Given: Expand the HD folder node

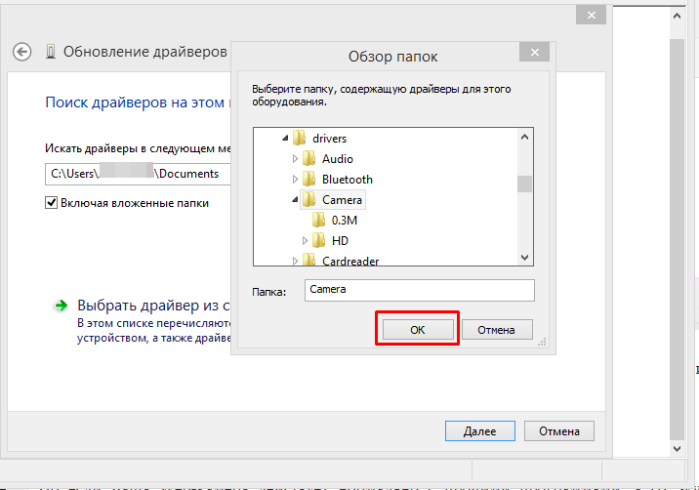Looking at the screenshot, I should pos(304,241).
